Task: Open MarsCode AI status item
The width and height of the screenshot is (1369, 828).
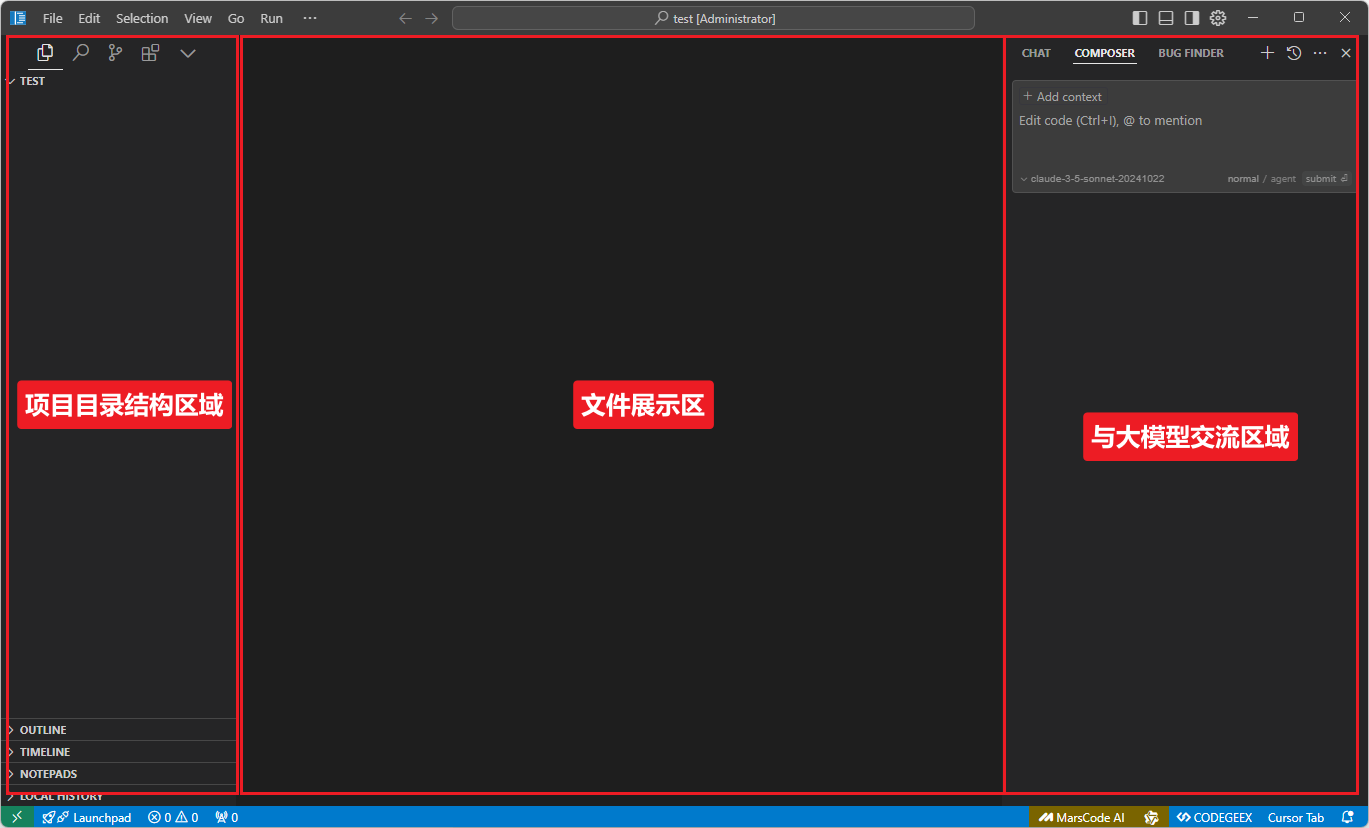Action: click(x=1083, y=817)
